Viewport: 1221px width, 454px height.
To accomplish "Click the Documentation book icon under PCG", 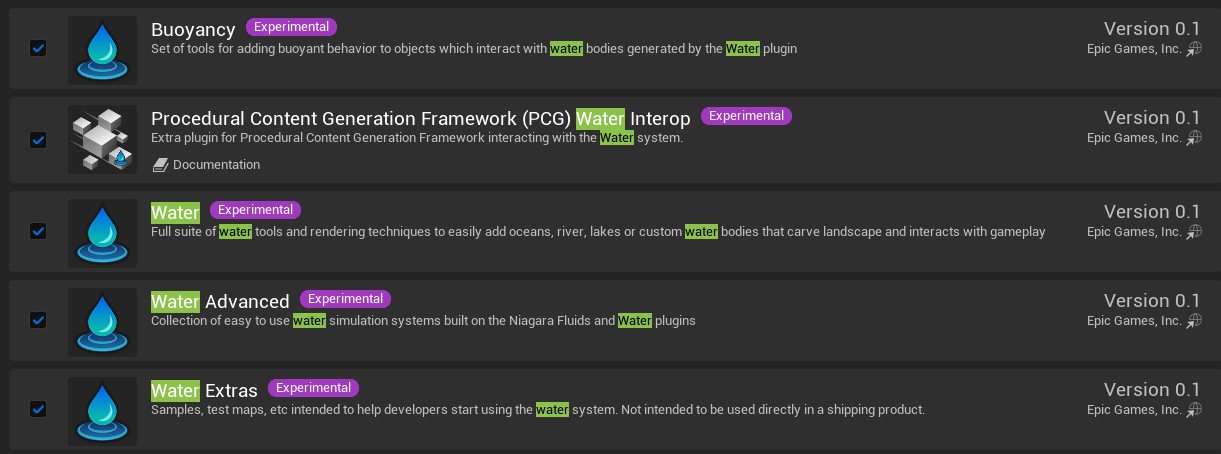I will pos(160,165).
